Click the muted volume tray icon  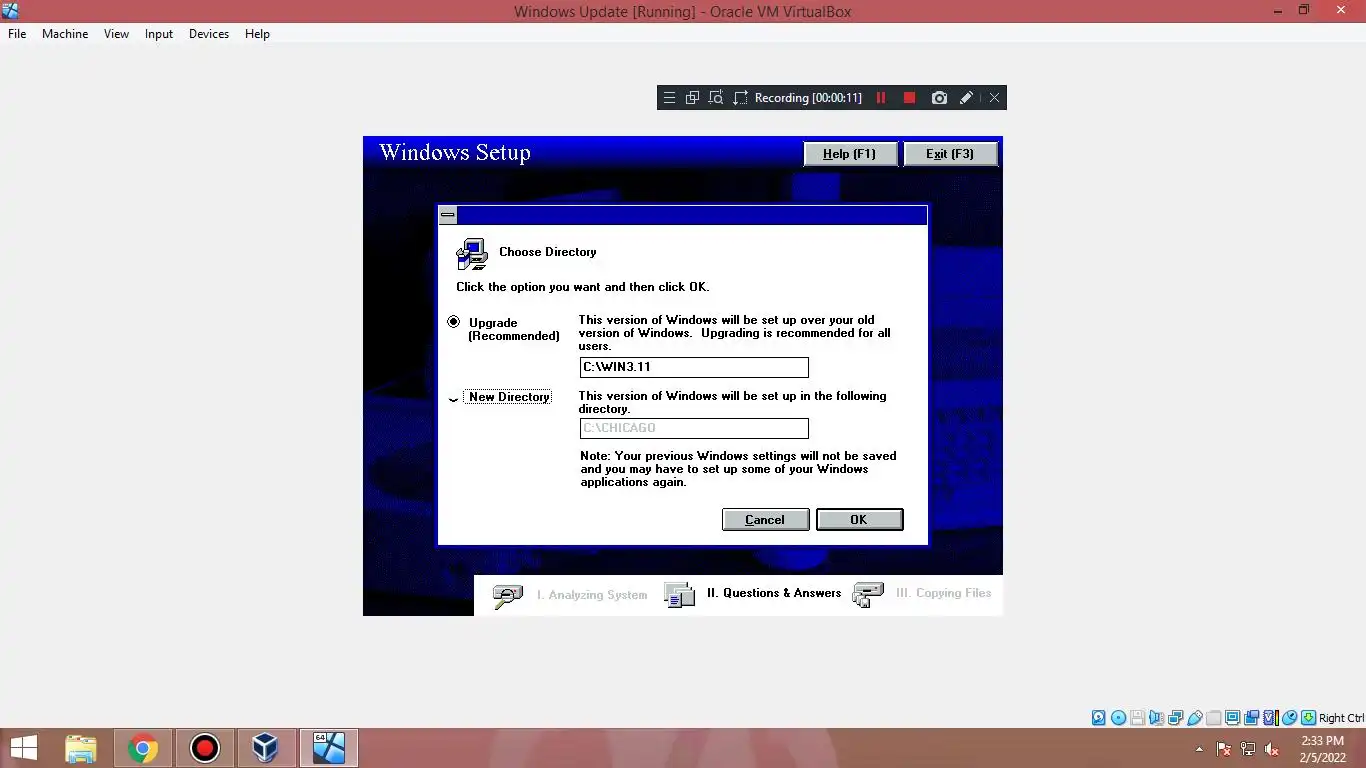pyautogui.click(x=1272, y=749)
